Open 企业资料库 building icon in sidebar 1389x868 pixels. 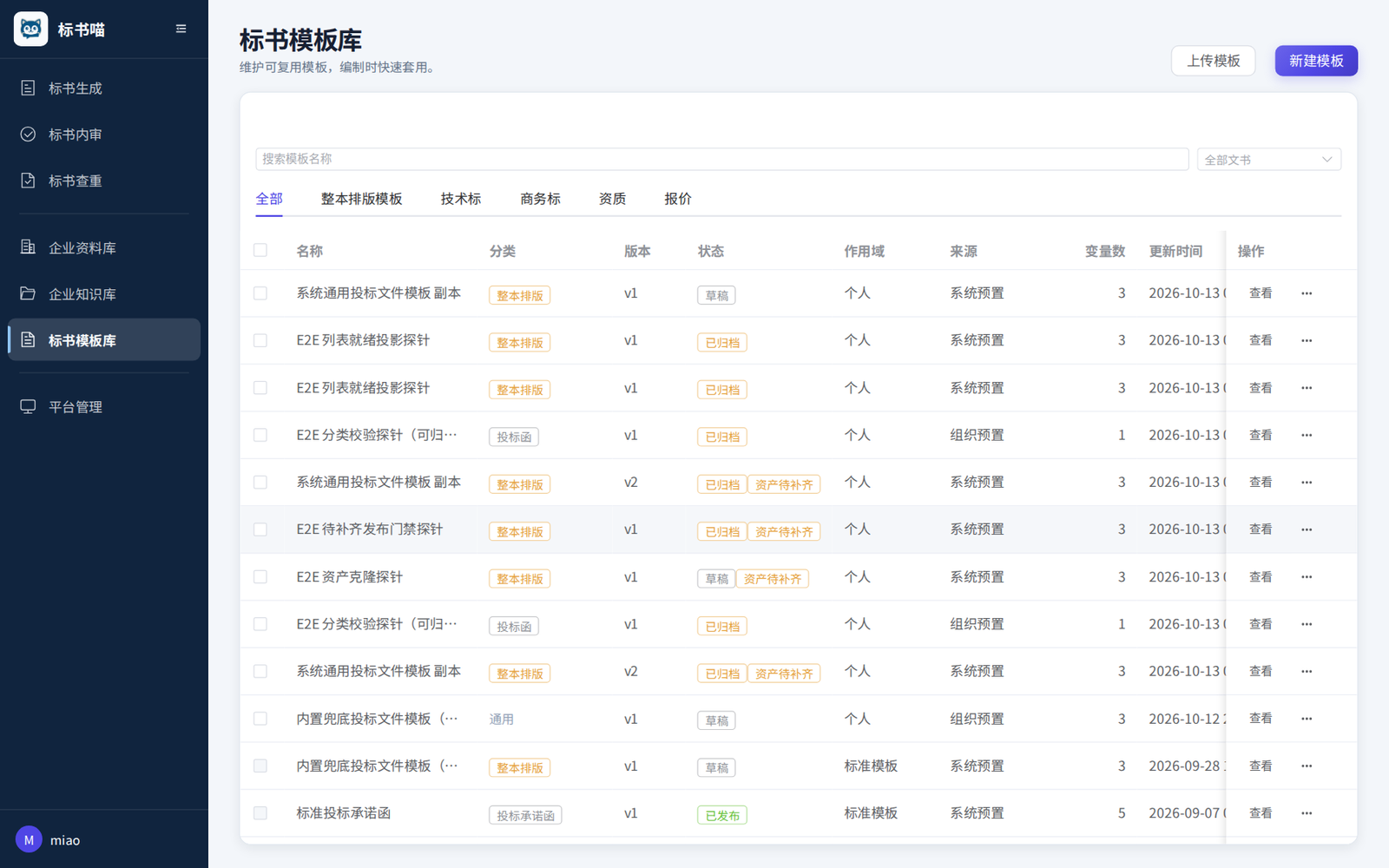[28, 247]
